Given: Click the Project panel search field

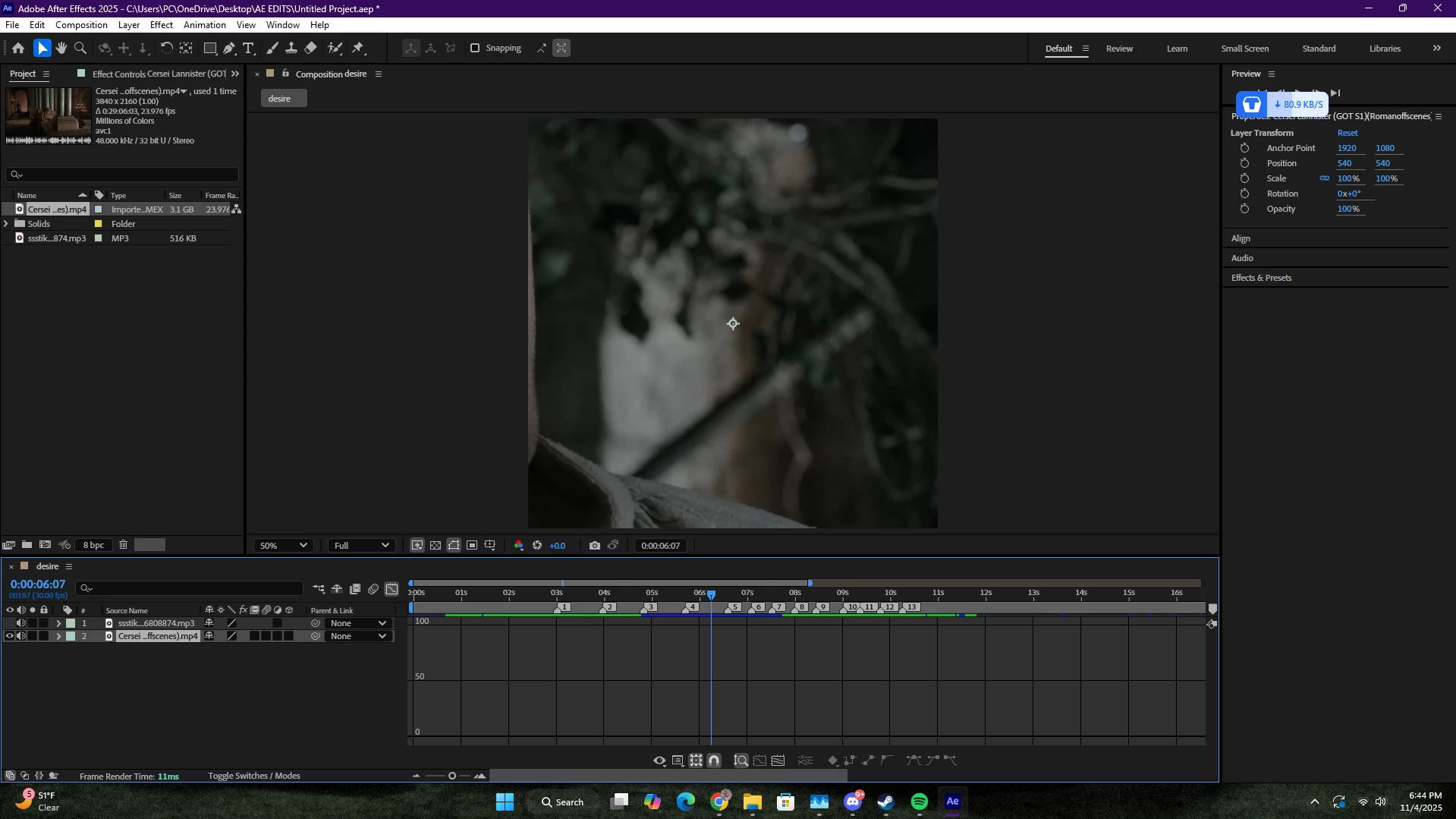Looking at the screenshot, I should (x=121, y=175).
